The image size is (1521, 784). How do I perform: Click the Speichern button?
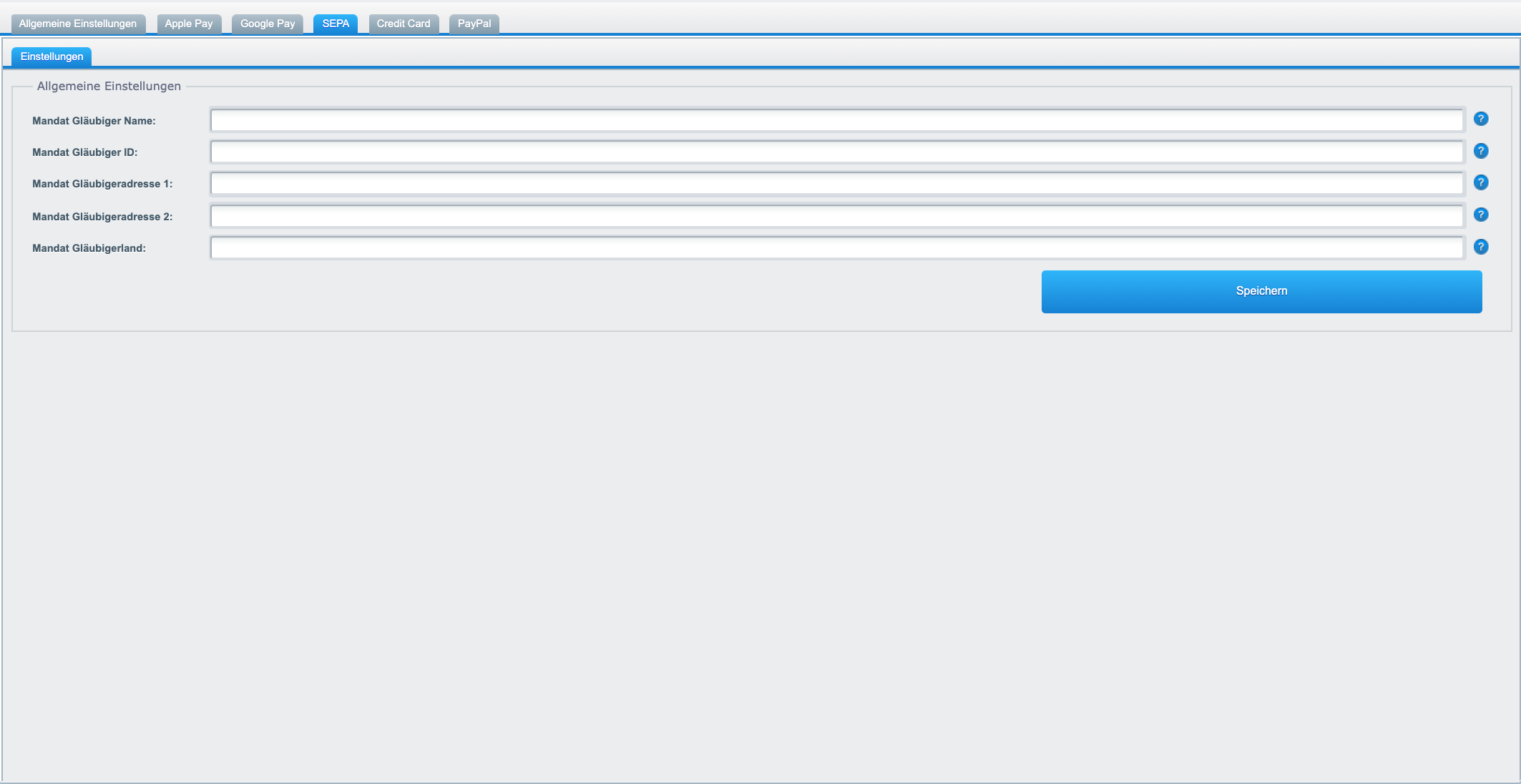coord(1261,291)
